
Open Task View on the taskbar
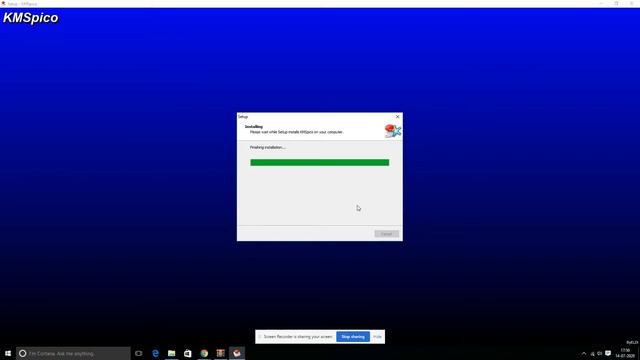pos(139,353)
